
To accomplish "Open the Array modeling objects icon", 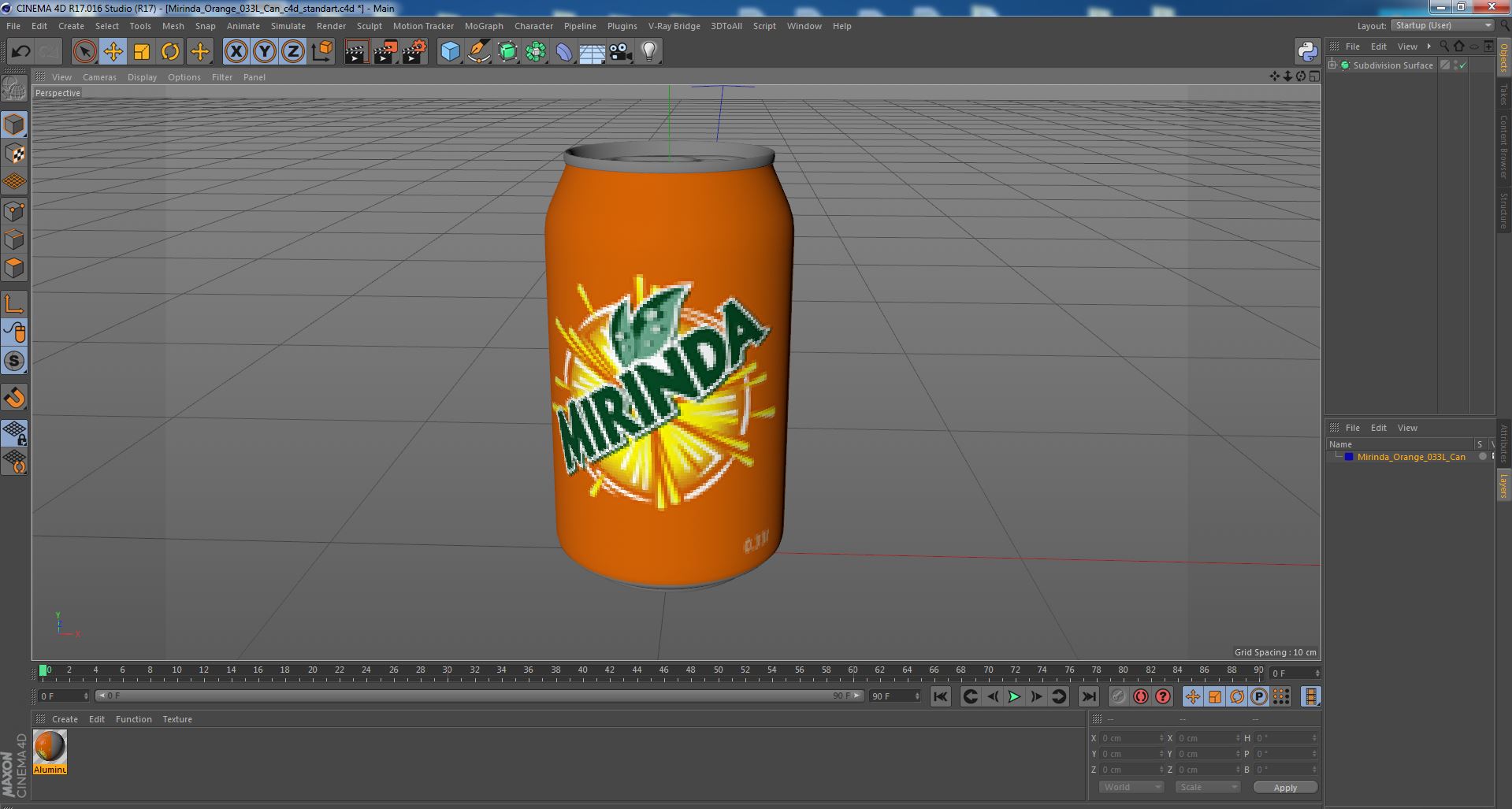I will (x=536, y=52).
